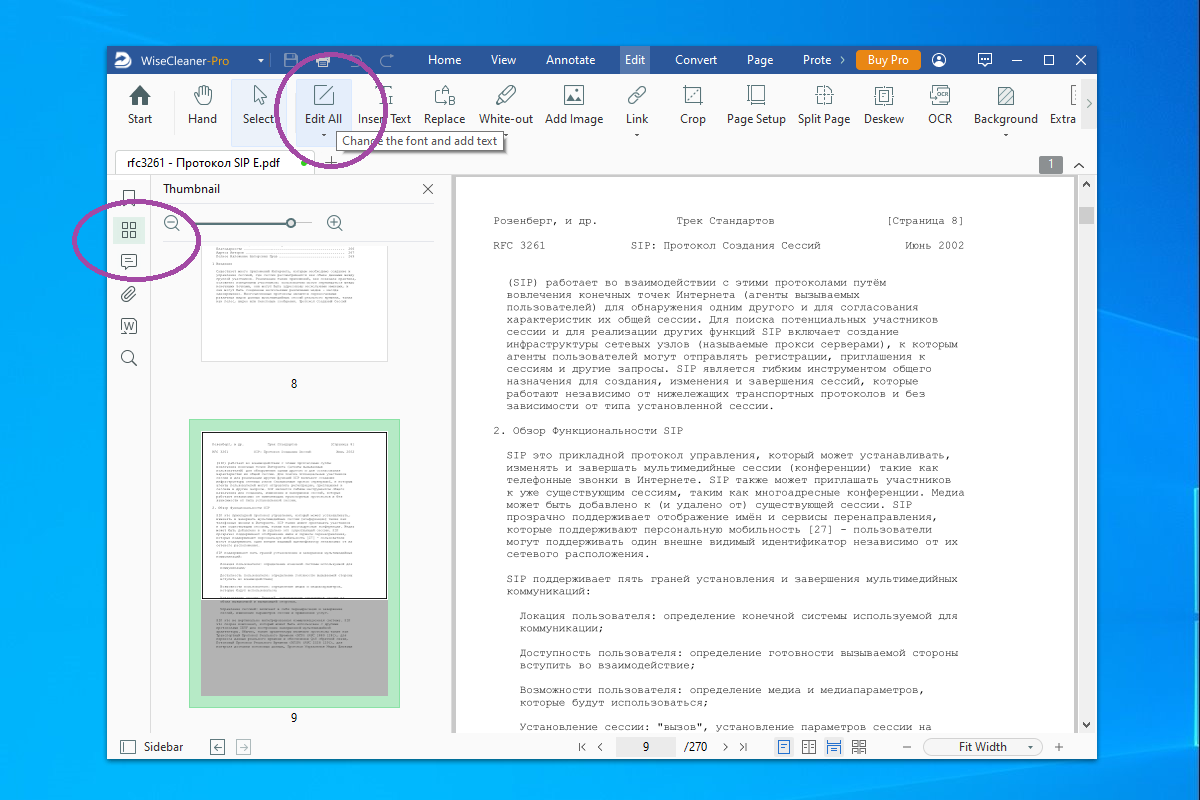Select the Crop tool
The image size is (1200, 800).
click(693, 106)
